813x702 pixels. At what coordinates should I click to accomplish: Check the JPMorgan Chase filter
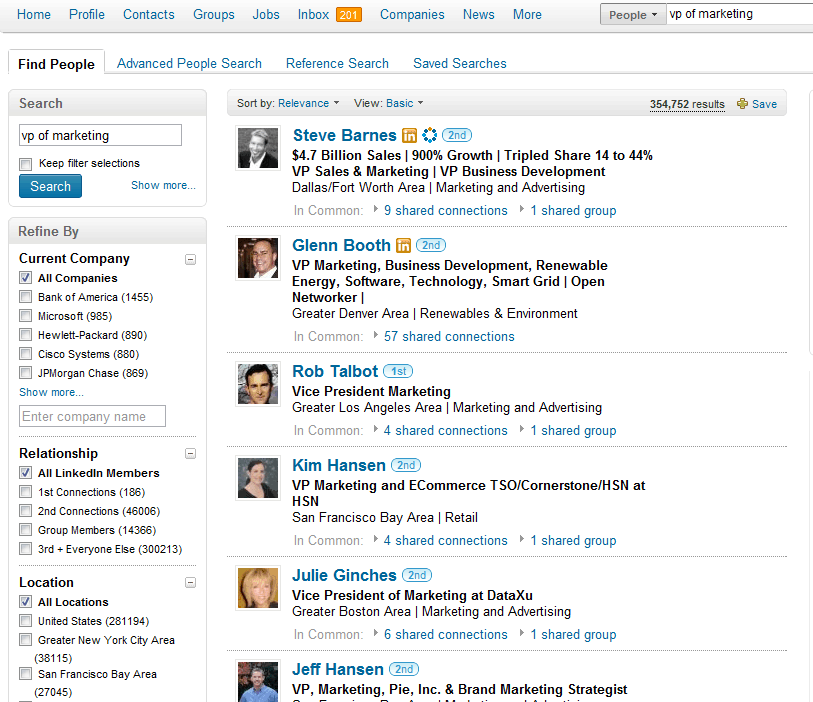[25, 373]
